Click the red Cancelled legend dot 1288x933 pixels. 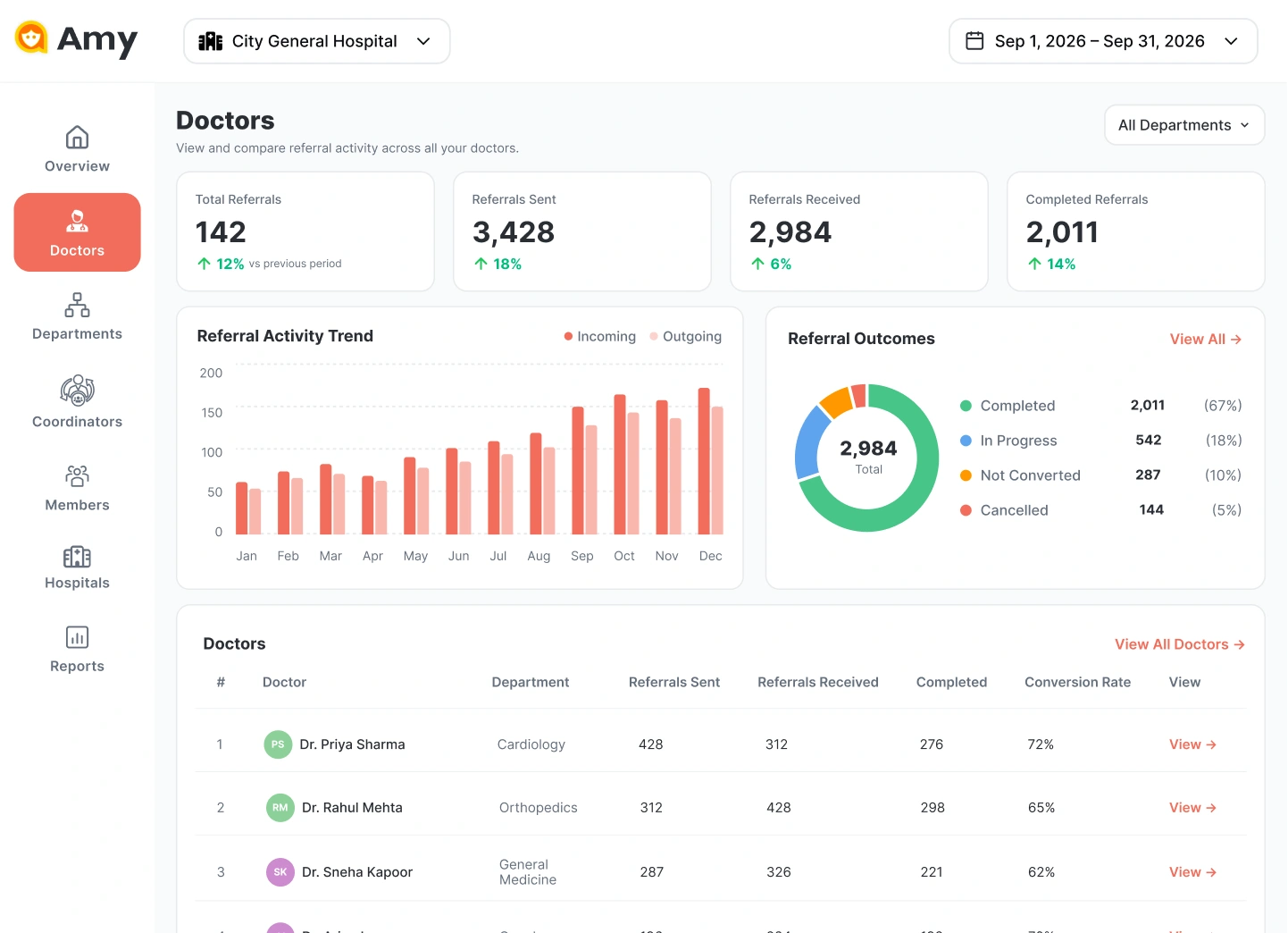pyautogui.click(x=966, y=510)
